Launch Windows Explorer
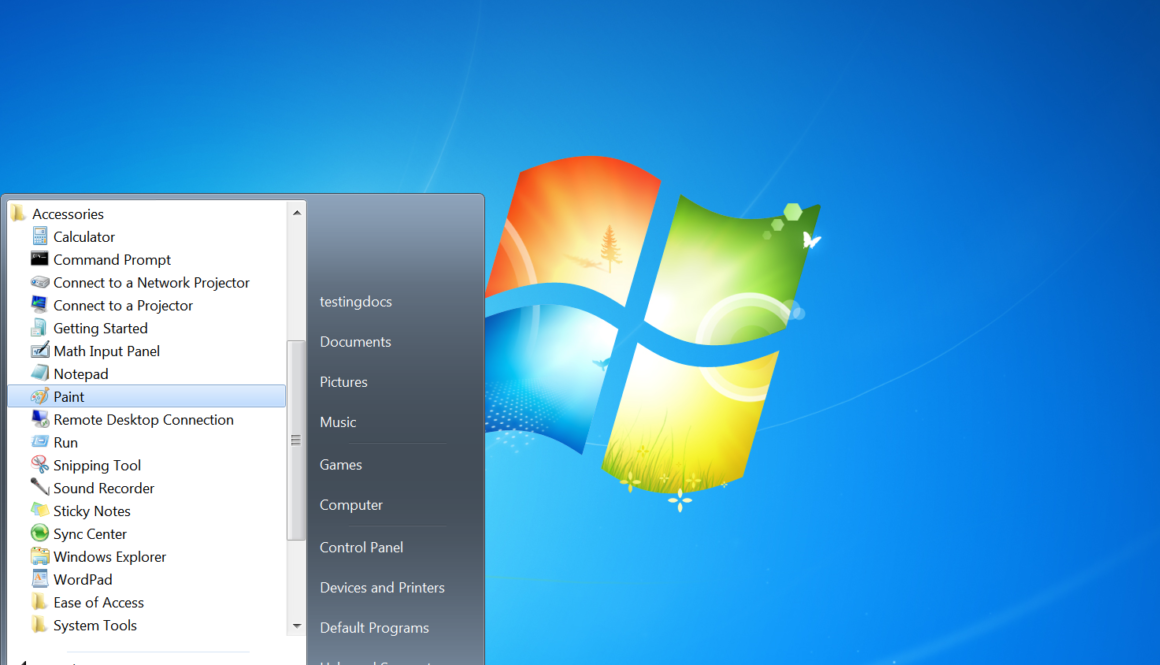This screenshot has width=1160, height=665. click(x=107, y=556)
